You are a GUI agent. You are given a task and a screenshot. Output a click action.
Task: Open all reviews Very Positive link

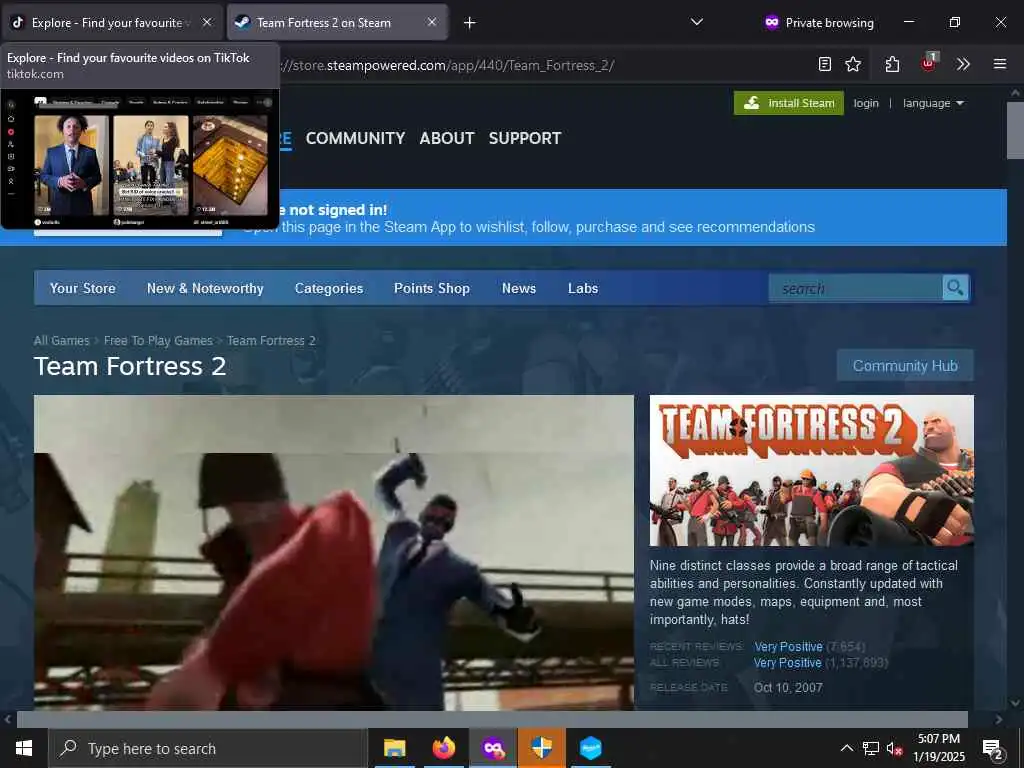pyautogui.click(x=788, y=662)
